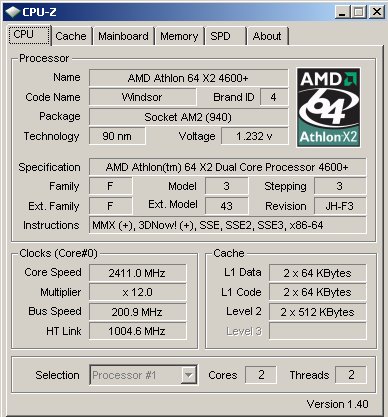
Task: Select the Memory tab
Action: pyautogui.click(x=179, y=36)
